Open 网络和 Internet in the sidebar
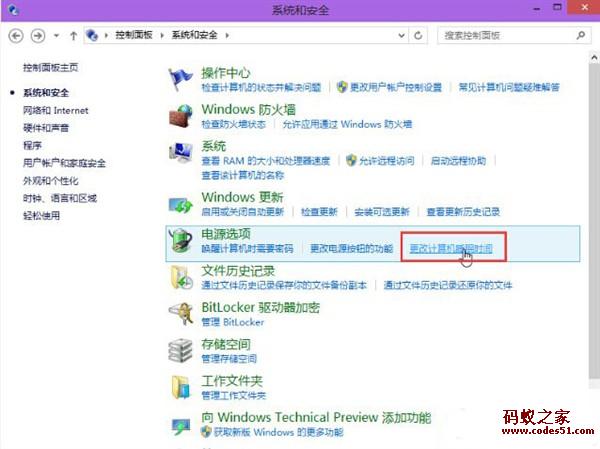This screenshot has height=449, width=600. coord(55,111)
